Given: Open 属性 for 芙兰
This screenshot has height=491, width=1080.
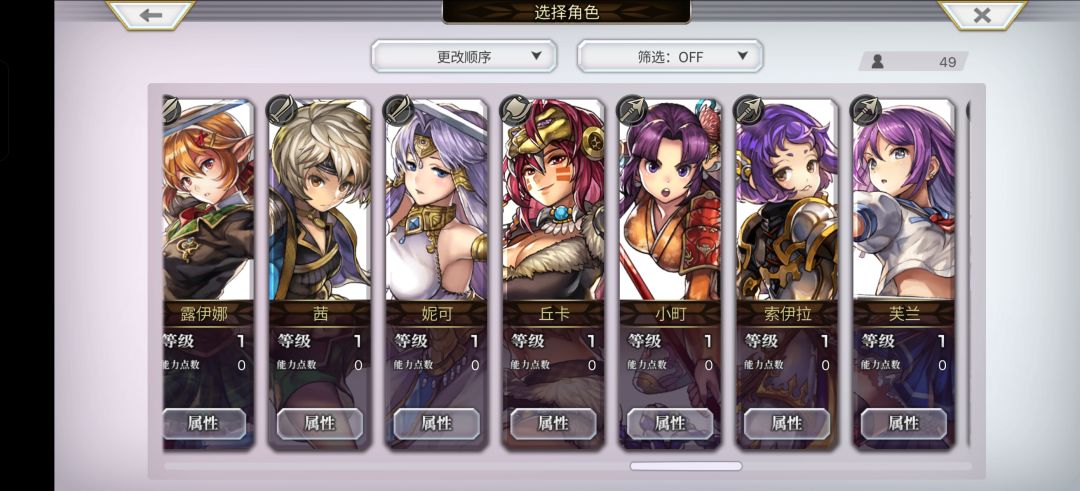Looking at the screenshot, I should [904, 424].
